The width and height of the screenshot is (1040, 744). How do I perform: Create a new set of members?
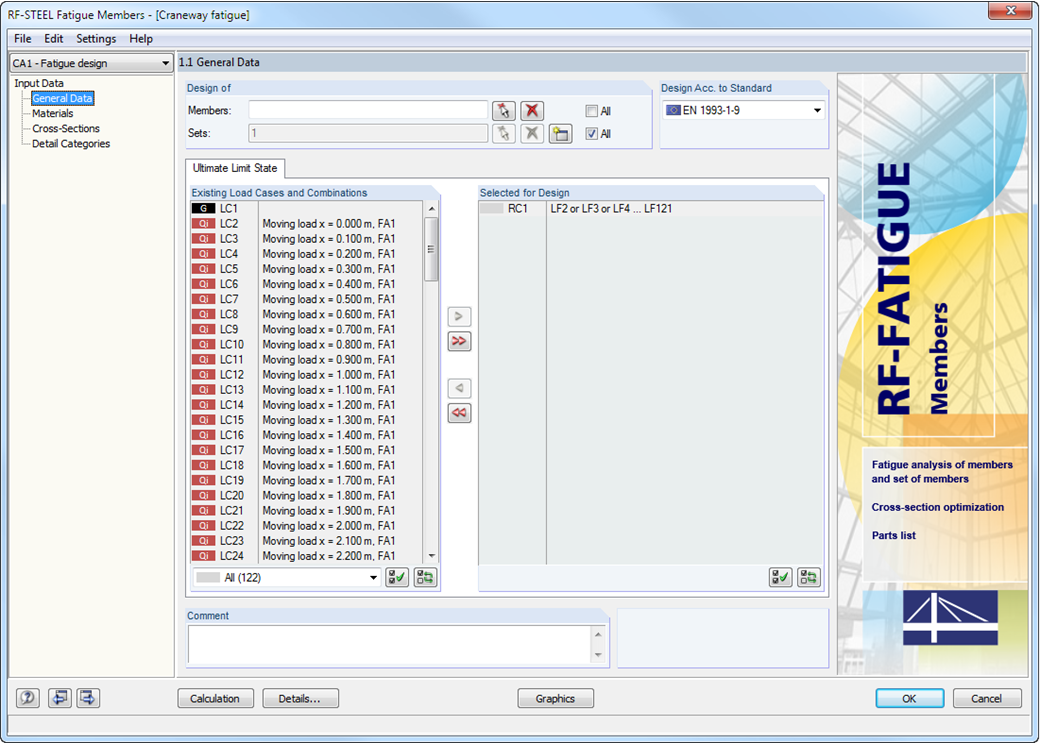click(x=560, y=133)
